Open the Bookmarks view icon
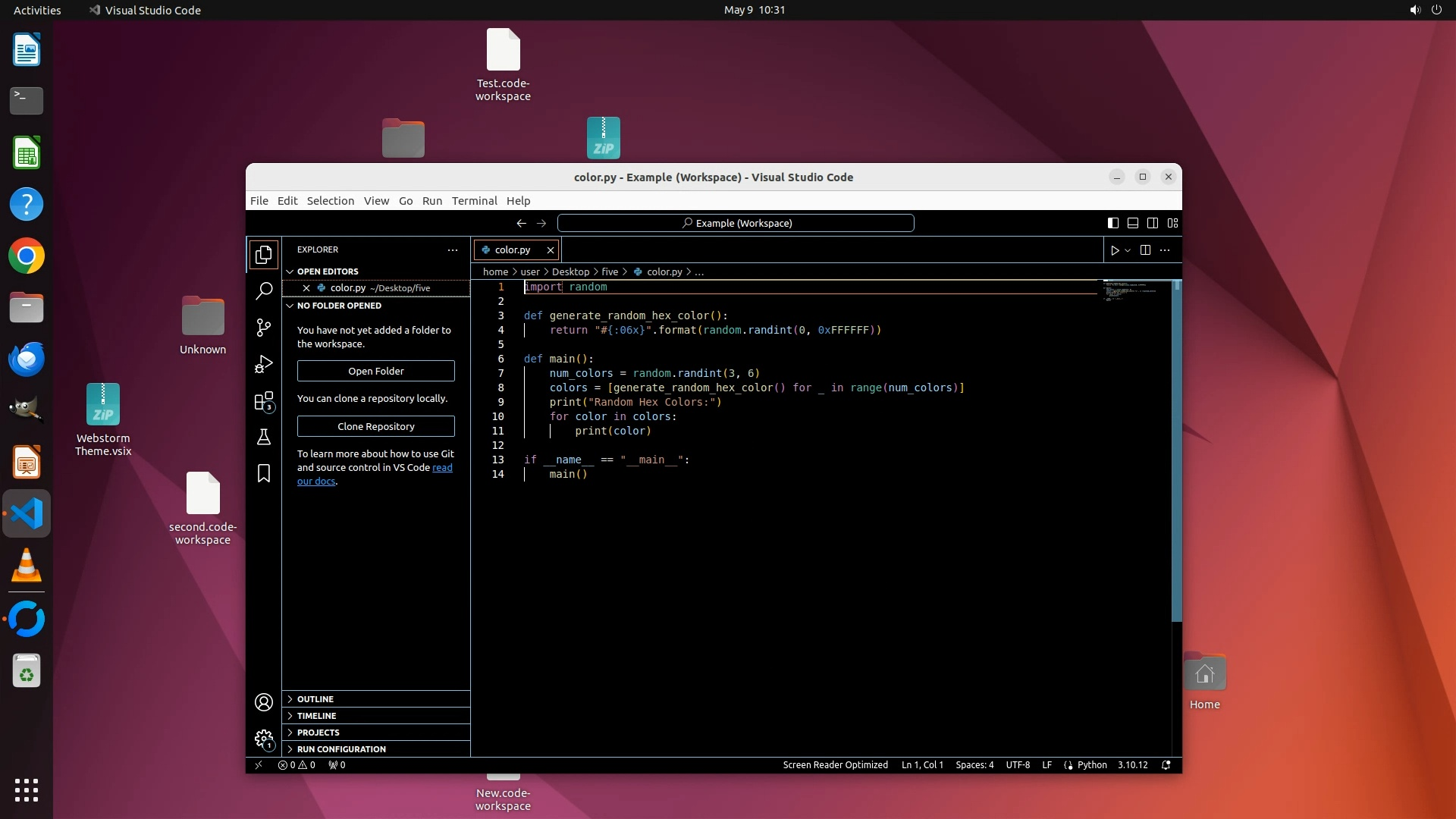 click(x=263, y=474)
